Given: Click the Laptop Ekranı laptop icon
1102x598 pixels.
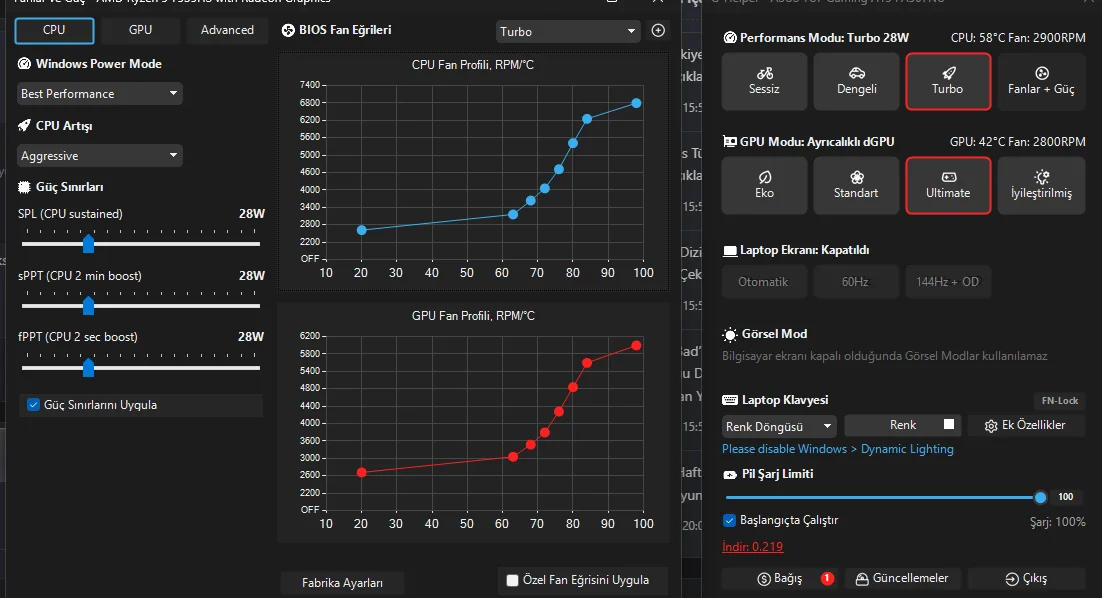Looking at the screenshot, I should 730,251.
